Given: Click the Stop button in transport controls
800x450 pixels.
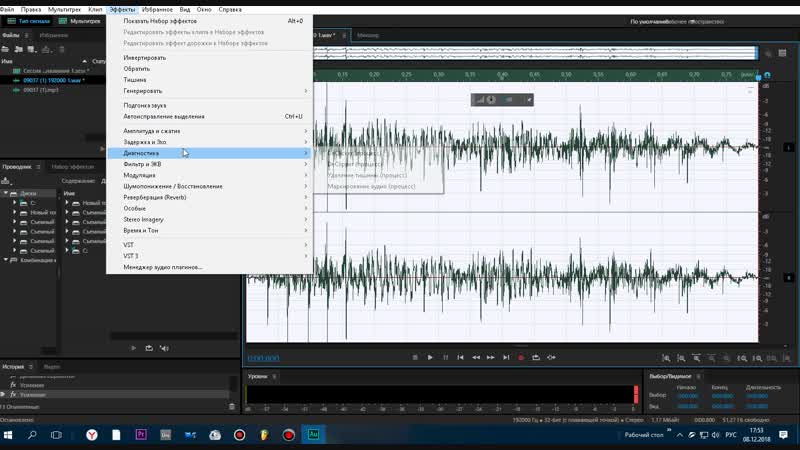Looking at the screenshot, I should [415, 358].
